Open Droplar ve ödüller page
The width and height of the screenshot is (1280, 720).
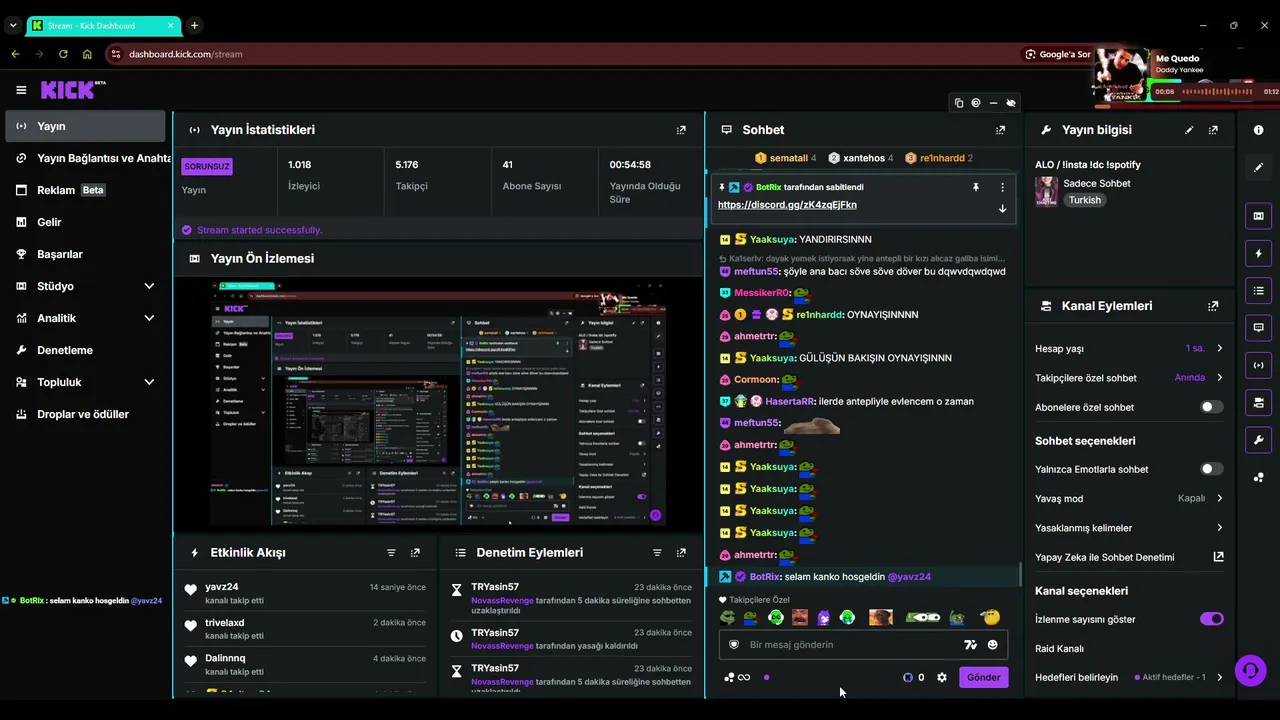tap(85, 414)
